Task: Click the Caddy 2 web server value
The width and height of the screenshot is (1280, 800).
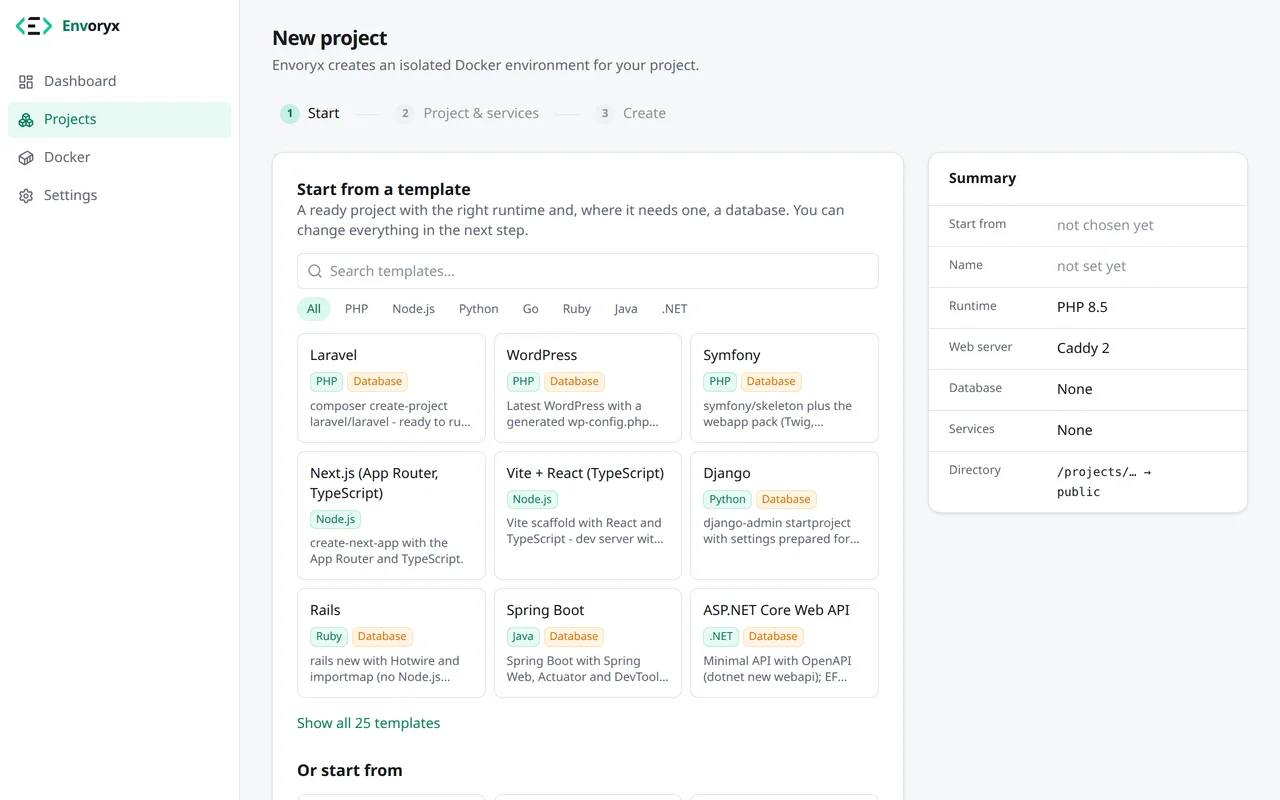Action: click(x=1083, y=348)
